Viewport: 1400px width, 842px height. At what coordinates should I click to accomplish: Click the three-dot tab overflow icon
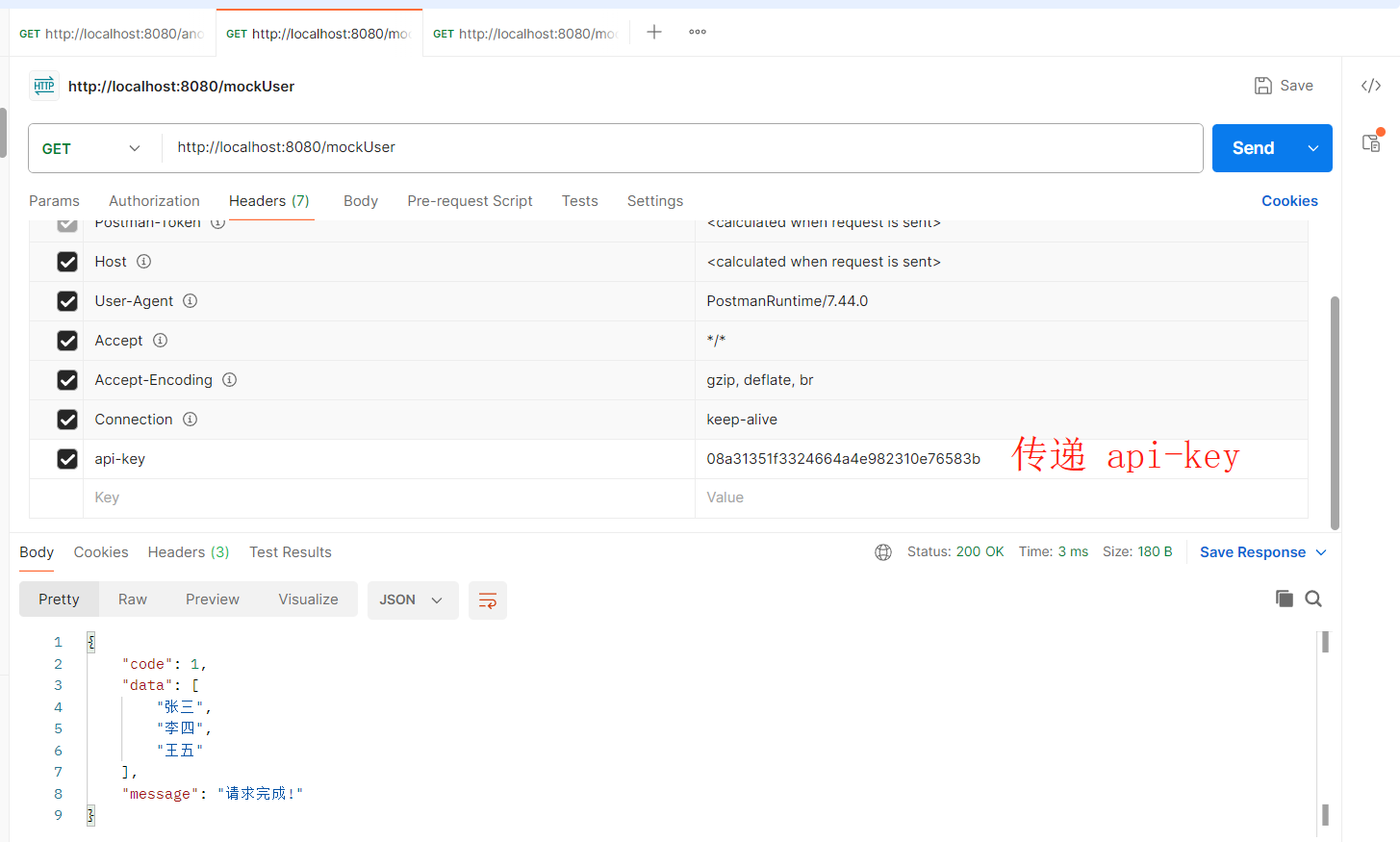[698, 32]
